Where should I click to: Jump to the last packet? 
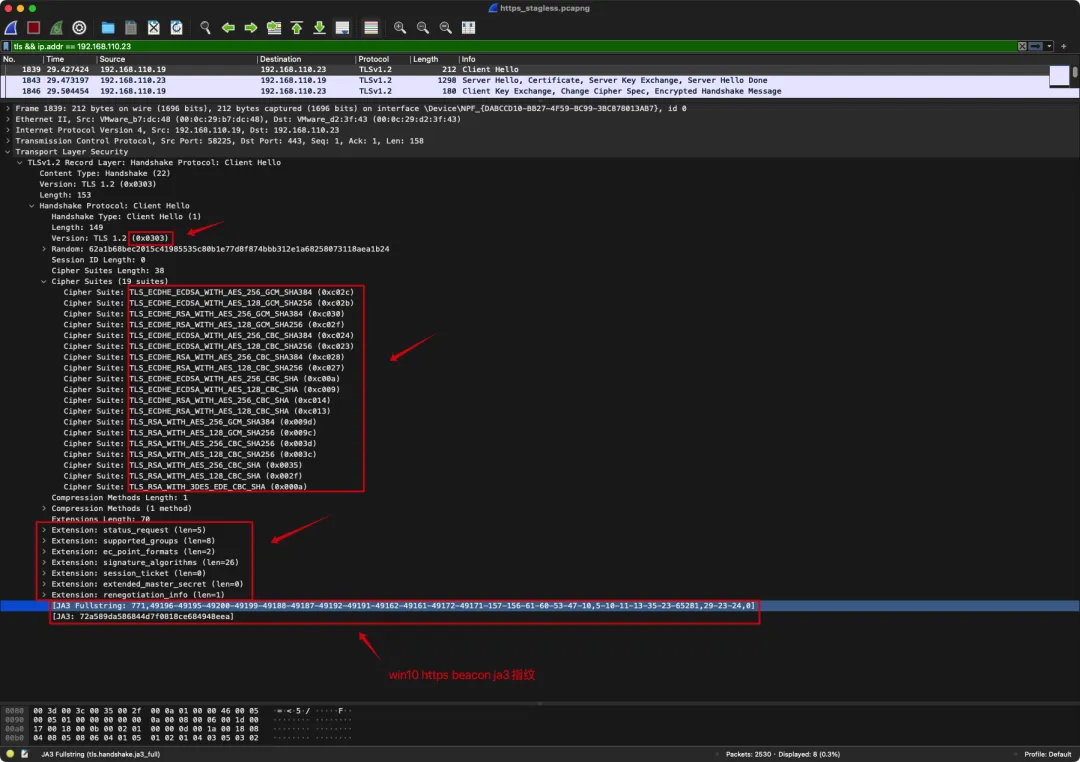320,28
